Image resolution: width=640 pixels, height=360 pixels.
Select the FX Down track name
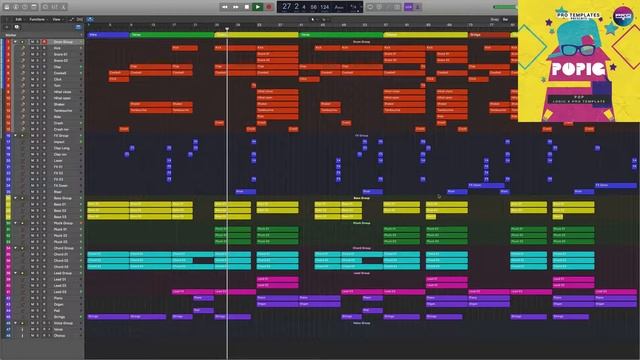coord(61,185)
